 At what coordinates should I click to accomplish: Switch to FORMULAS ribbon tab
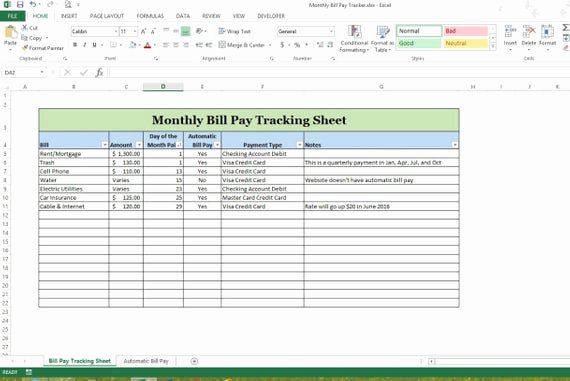click(150, 16)
